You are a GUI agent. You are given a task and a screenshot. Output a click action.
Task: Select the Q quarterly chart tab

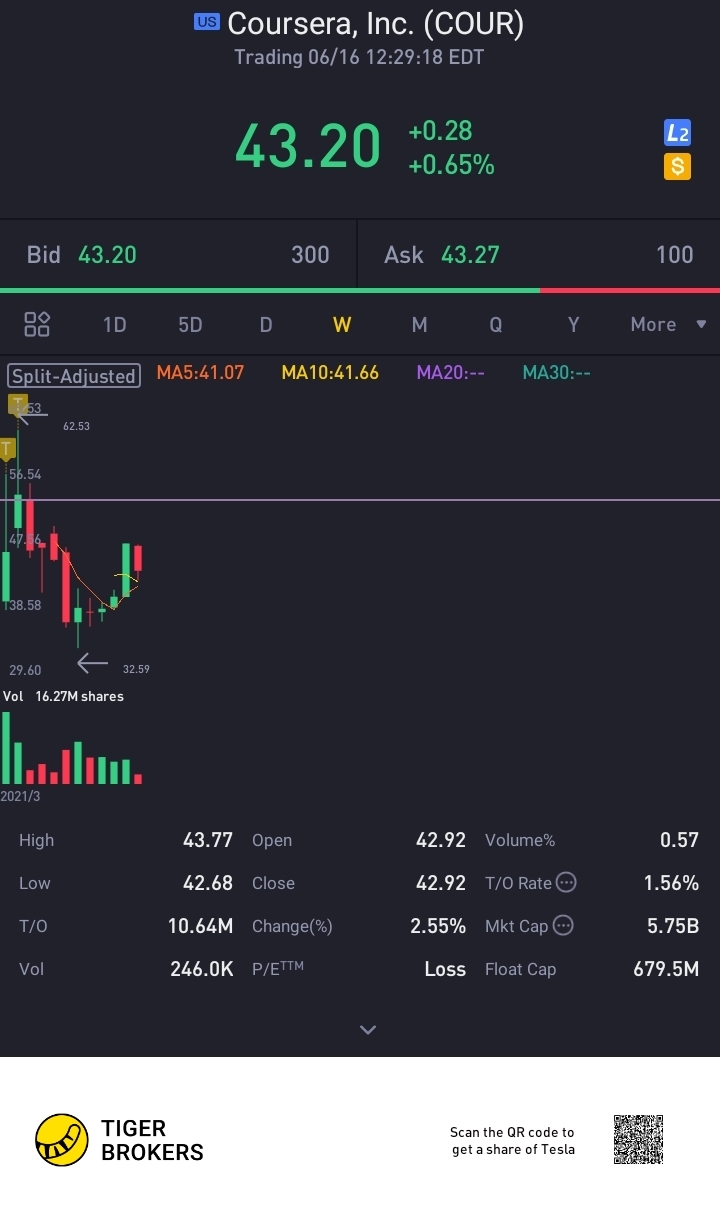pyautogui.click(x=496, y=324)
